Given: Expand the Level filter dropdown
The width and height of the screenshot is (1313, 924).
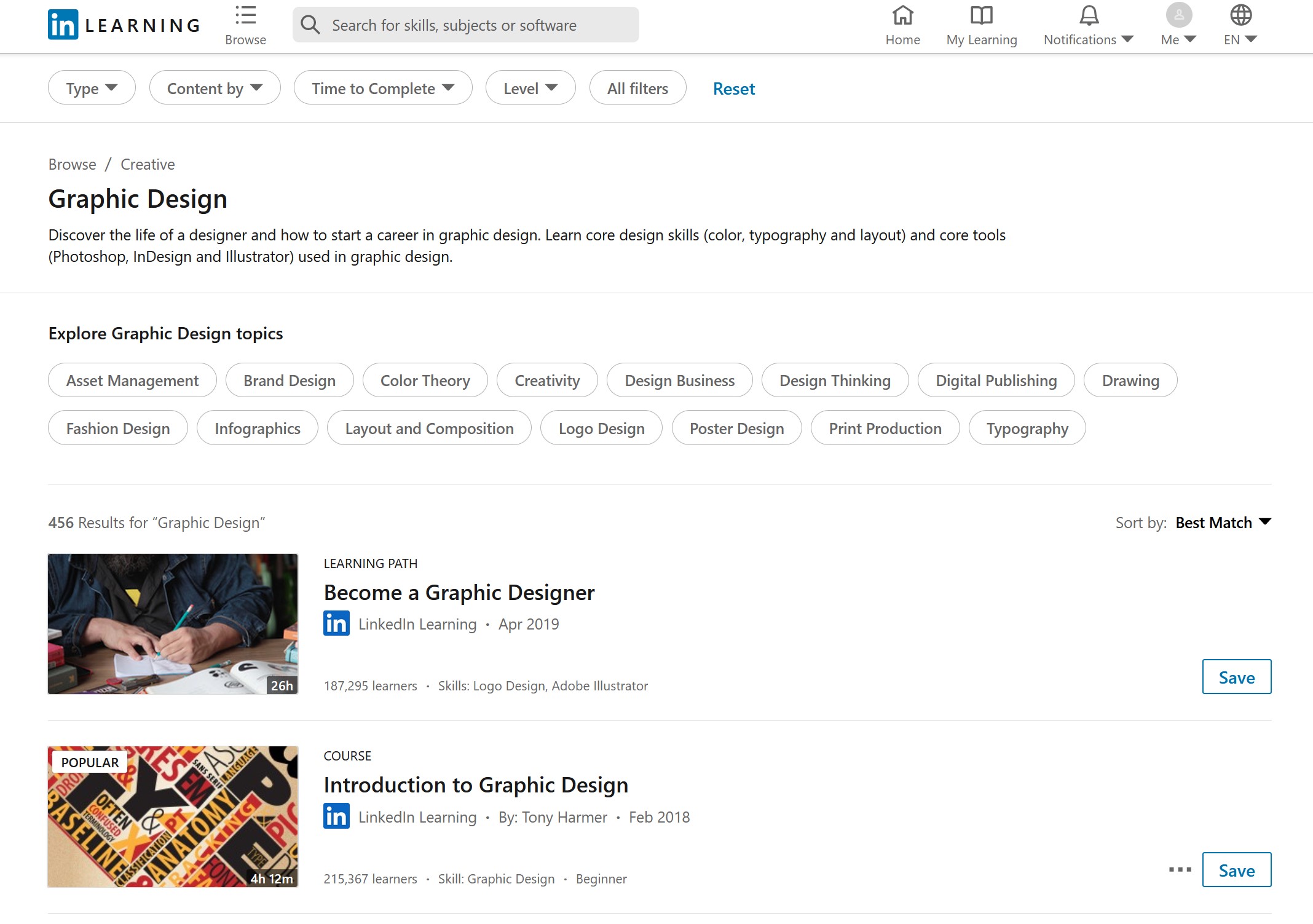Looking at the screenshot, I should [530, 88].
